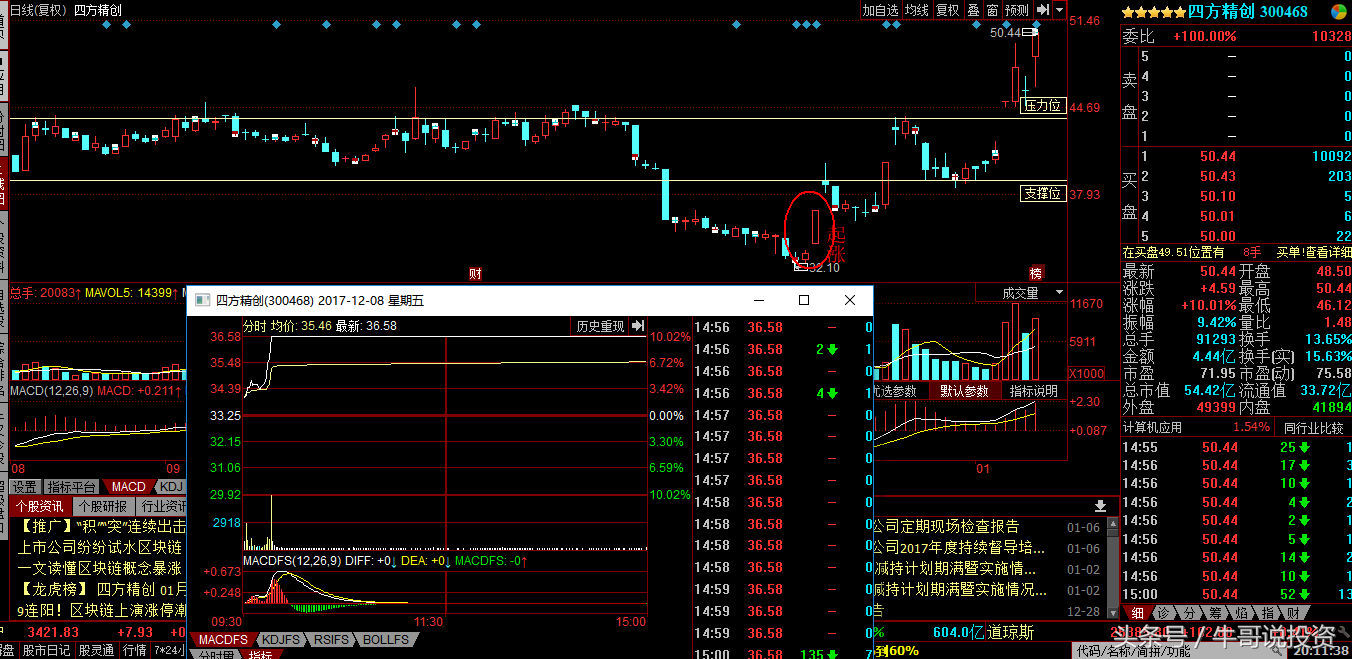Switch to the MACD indicator tab

coord(129,487)
